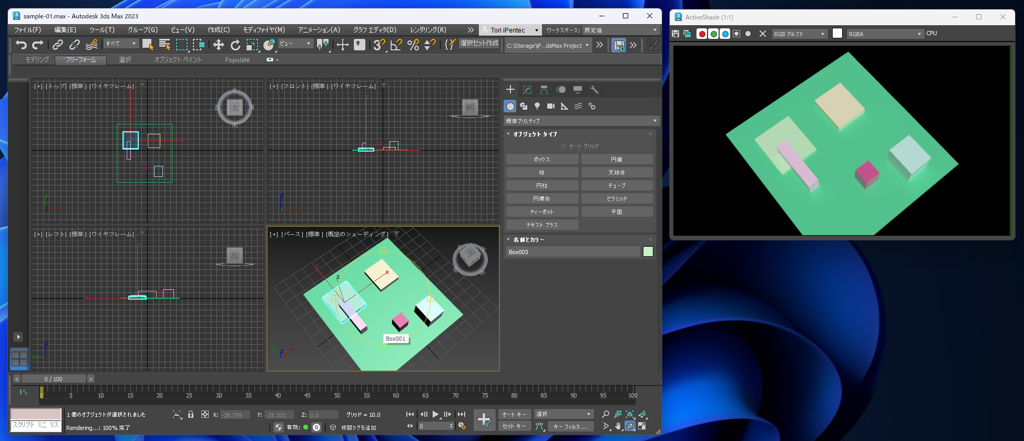The height and width of the screenshot is (441, 1024).
Task: Open the project path dropdown
Action: 548,44
